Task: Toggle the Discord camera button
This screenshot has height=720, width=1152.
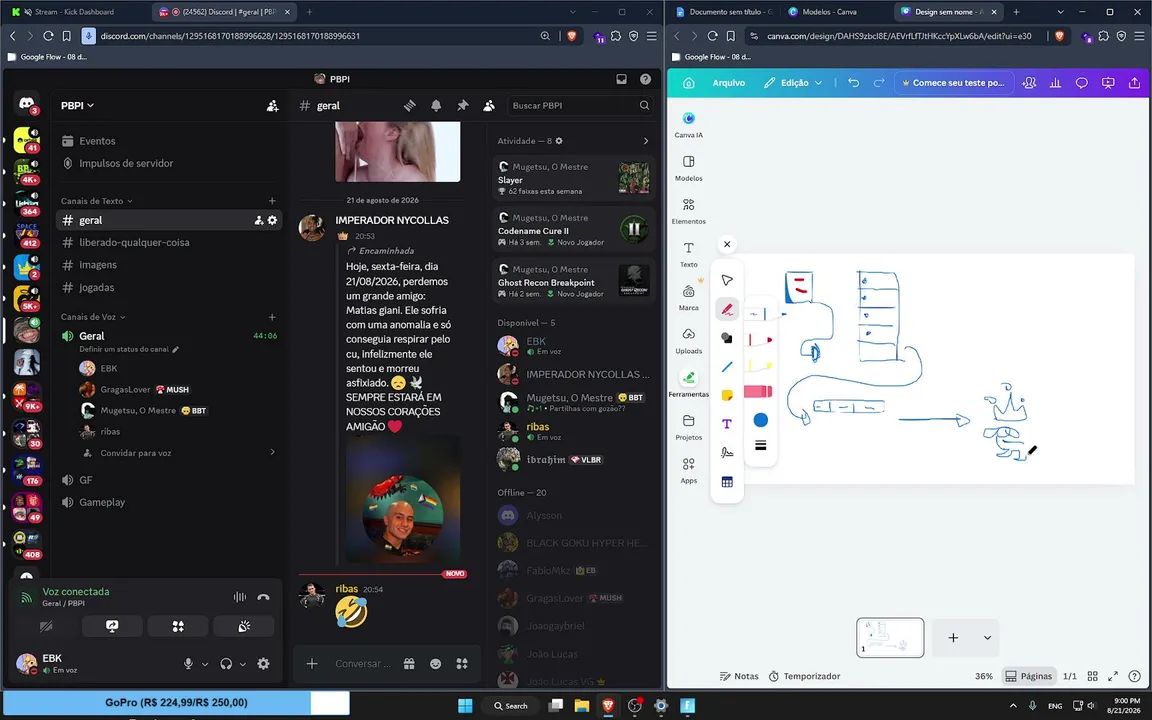Action: [x=46, y=626]
